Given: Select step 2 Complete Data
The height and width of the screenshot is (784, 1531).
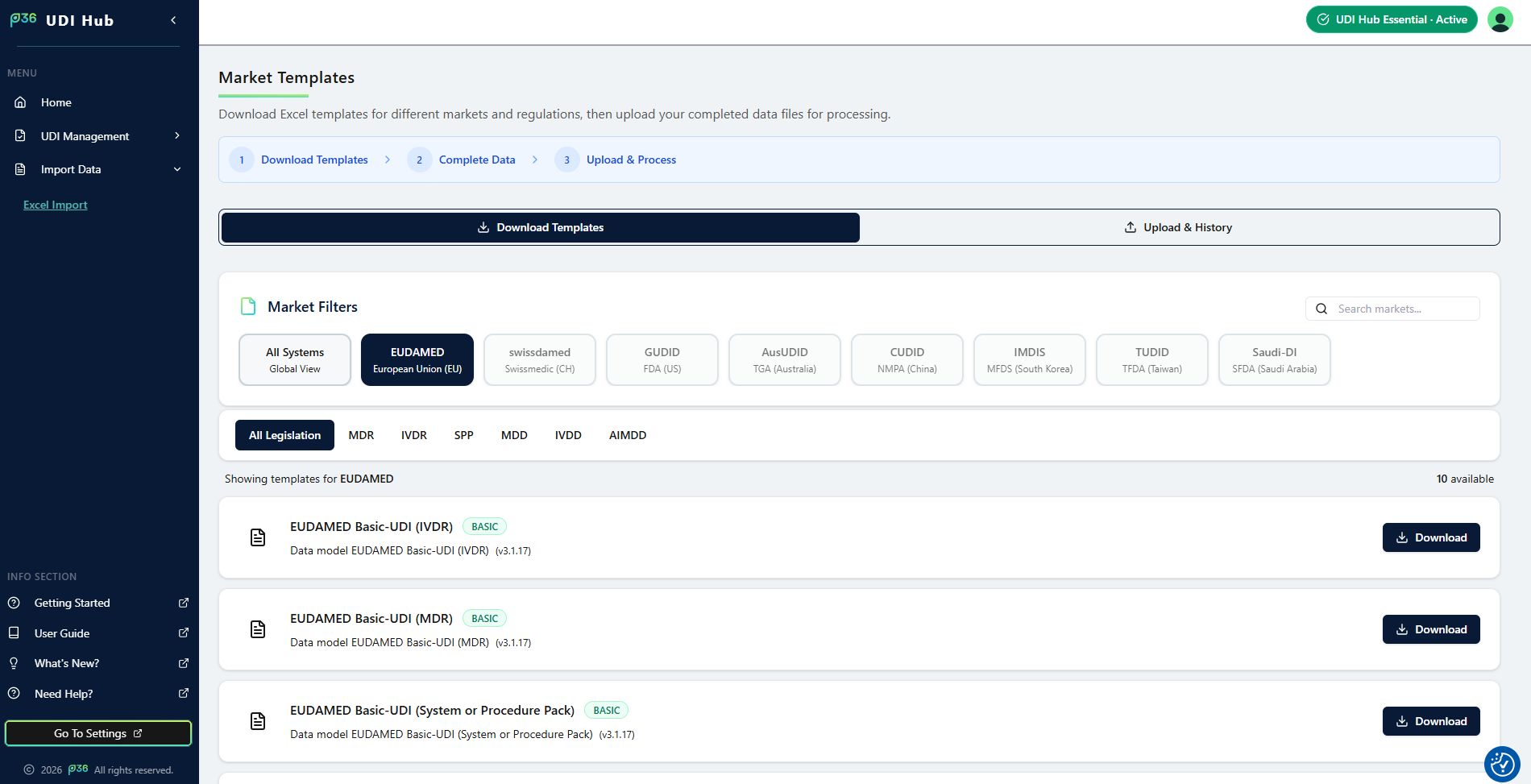Looking at the screenshot, I should click(462, 160).
